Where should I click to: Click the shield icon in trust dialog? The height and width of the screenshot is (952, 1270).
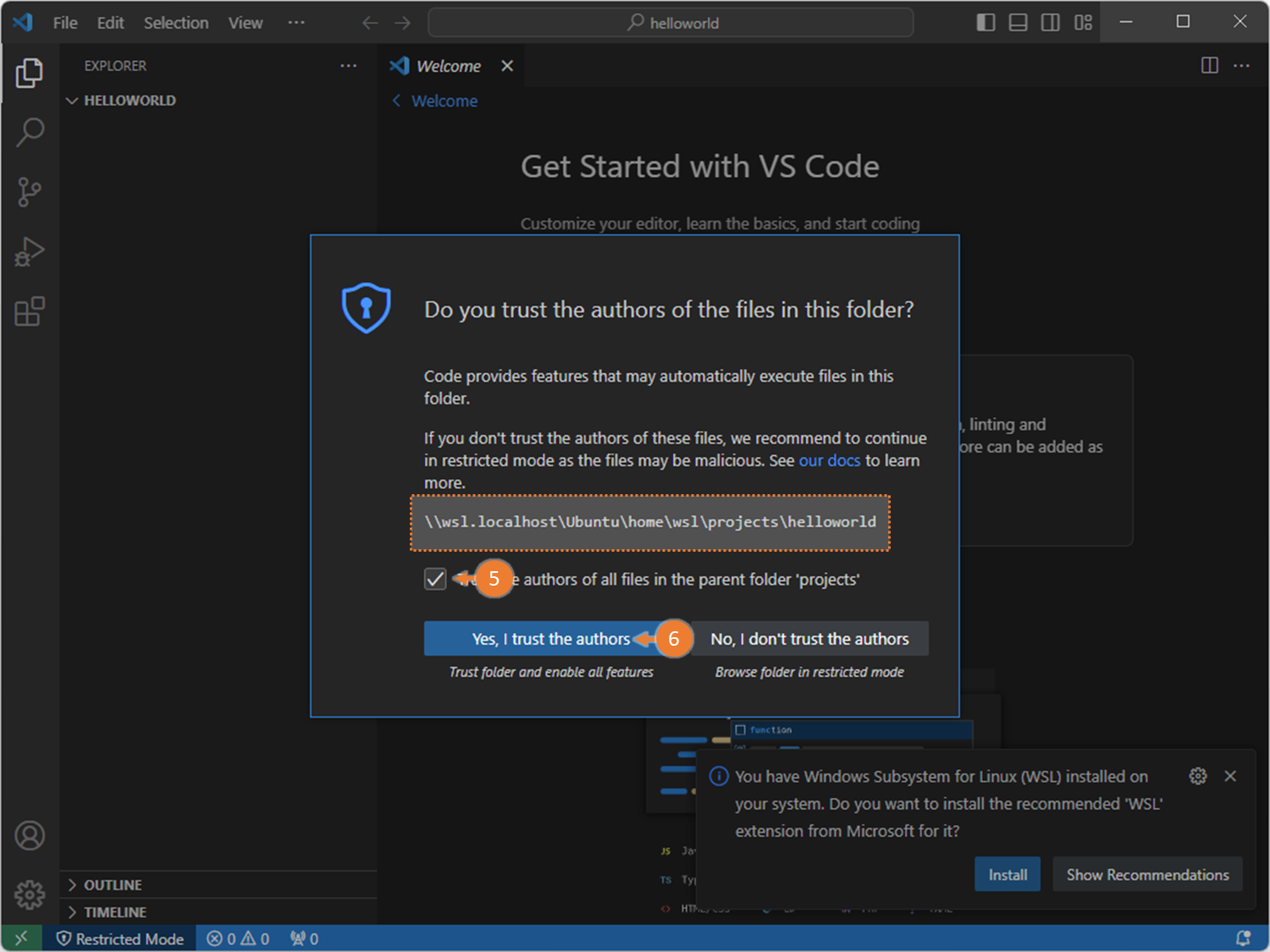pos(366,307)
